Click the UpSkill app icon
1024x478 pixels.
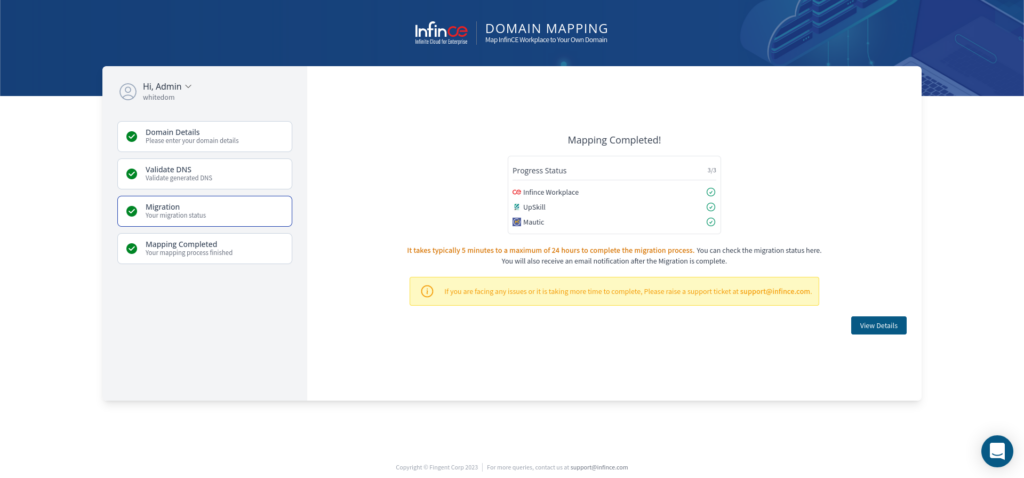click(517, 207)
